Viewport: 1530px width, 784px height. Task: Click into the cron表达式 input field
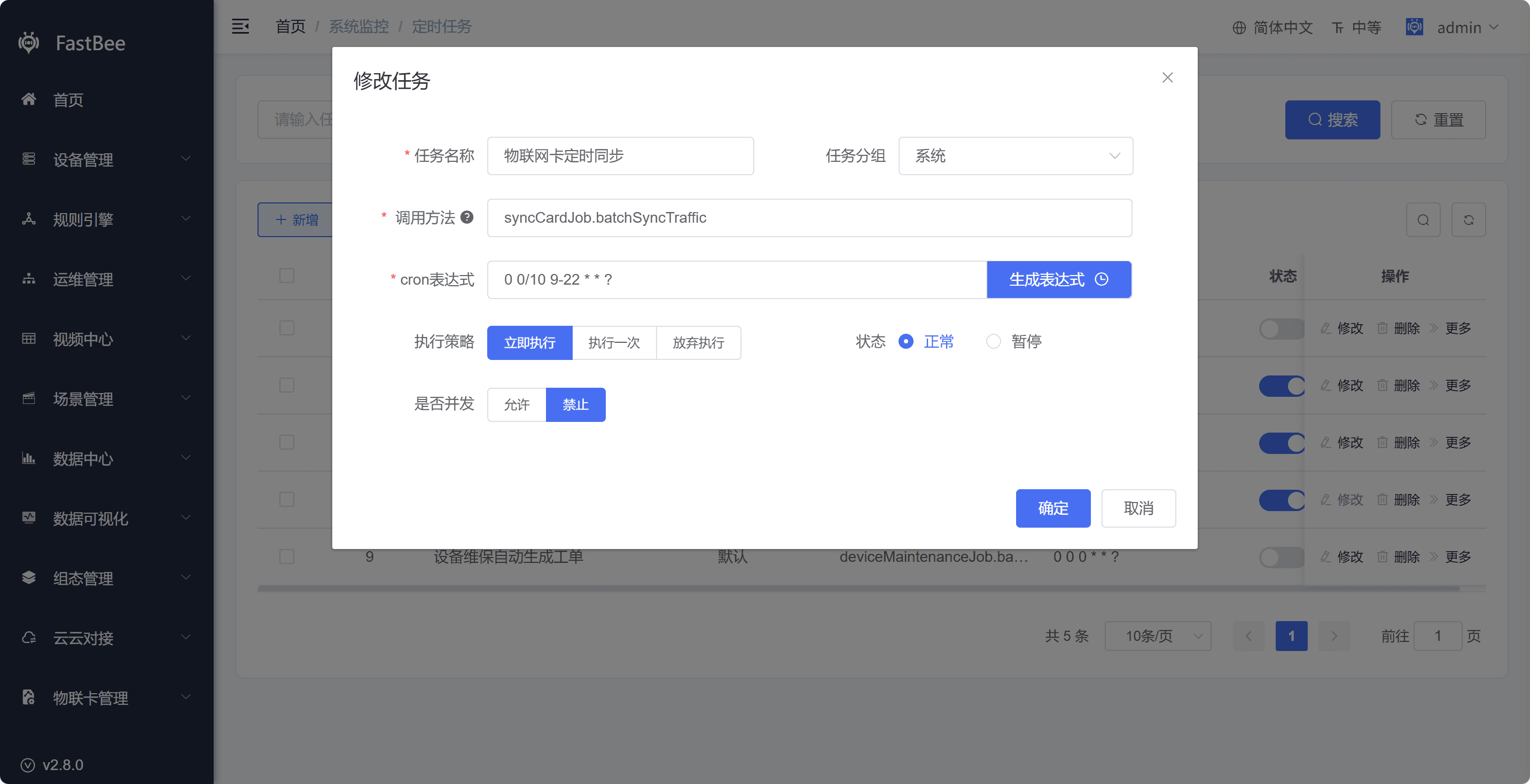tap(737, 279)
